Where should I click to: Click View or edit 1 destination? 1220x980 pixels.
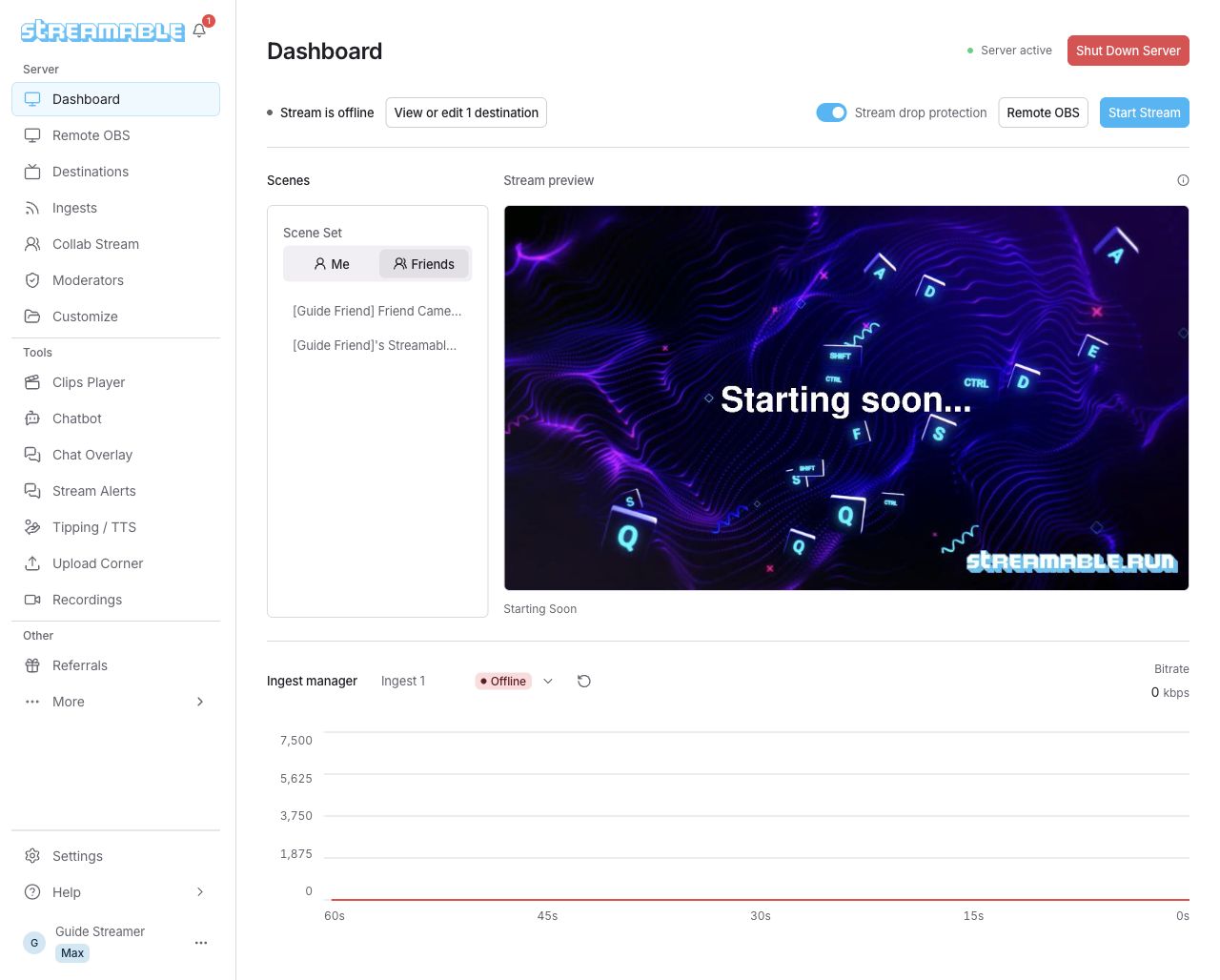[466, 112]
